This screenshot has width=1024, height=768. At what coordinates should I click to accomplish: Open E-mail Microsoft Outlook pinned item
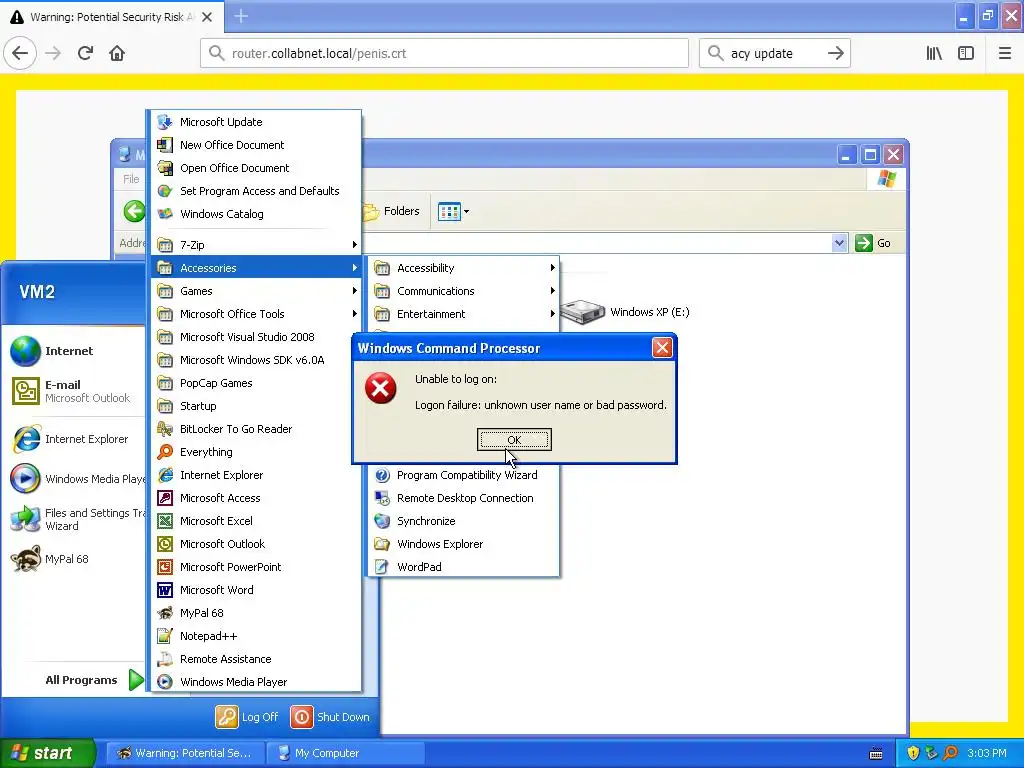point(73,391)
